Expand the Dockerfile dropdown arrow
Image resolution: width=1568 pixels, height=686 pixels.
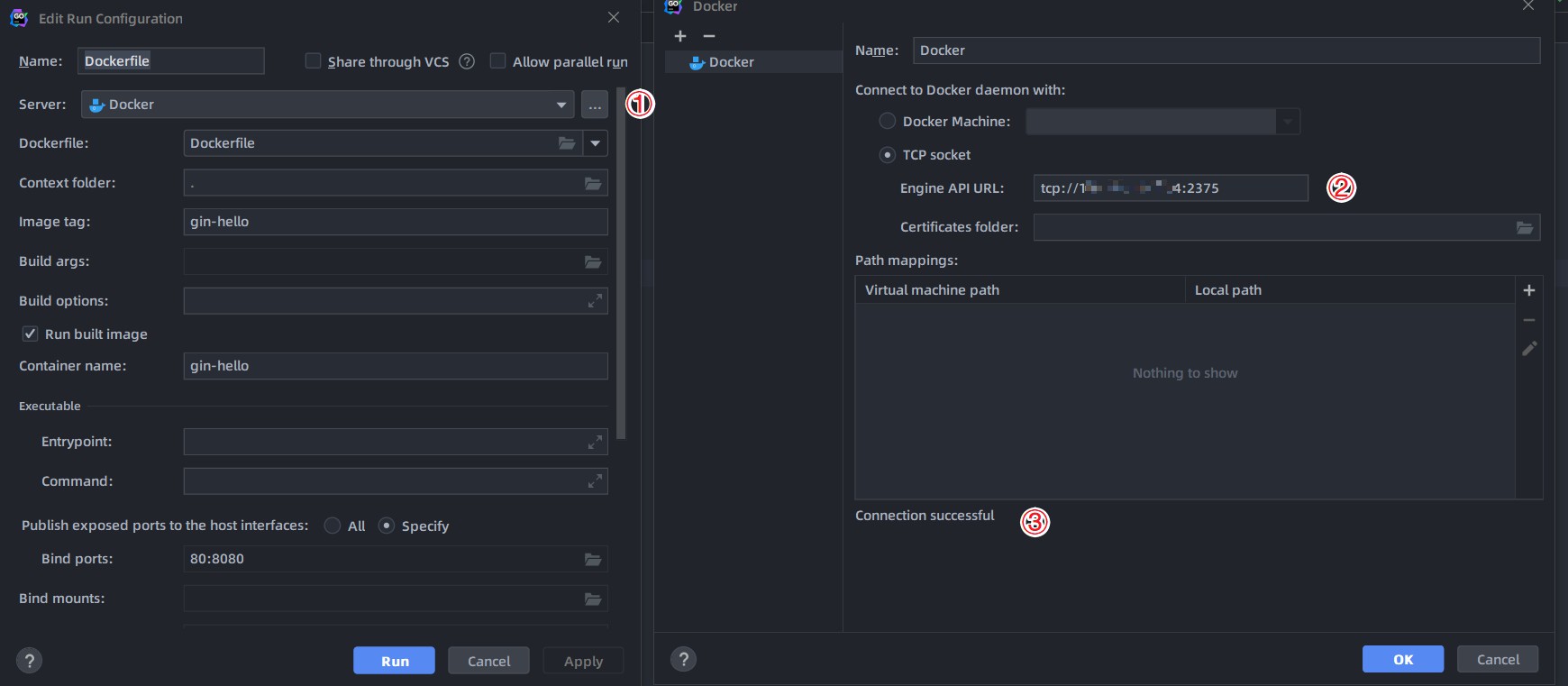[x=595, y=143]
